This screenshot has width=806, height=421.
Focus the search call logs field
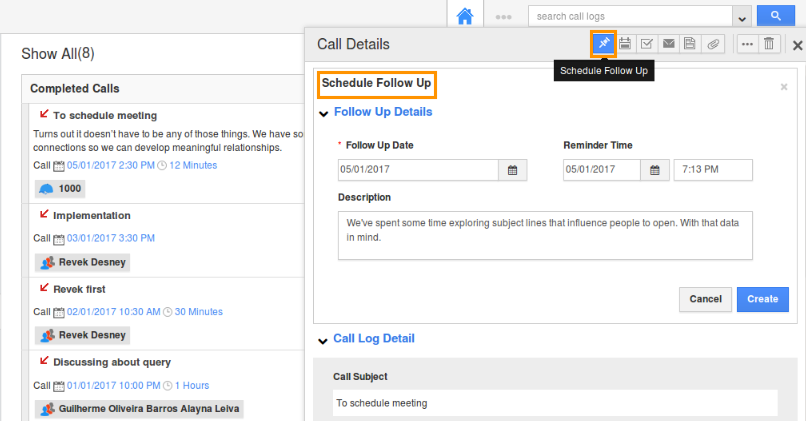630,16
